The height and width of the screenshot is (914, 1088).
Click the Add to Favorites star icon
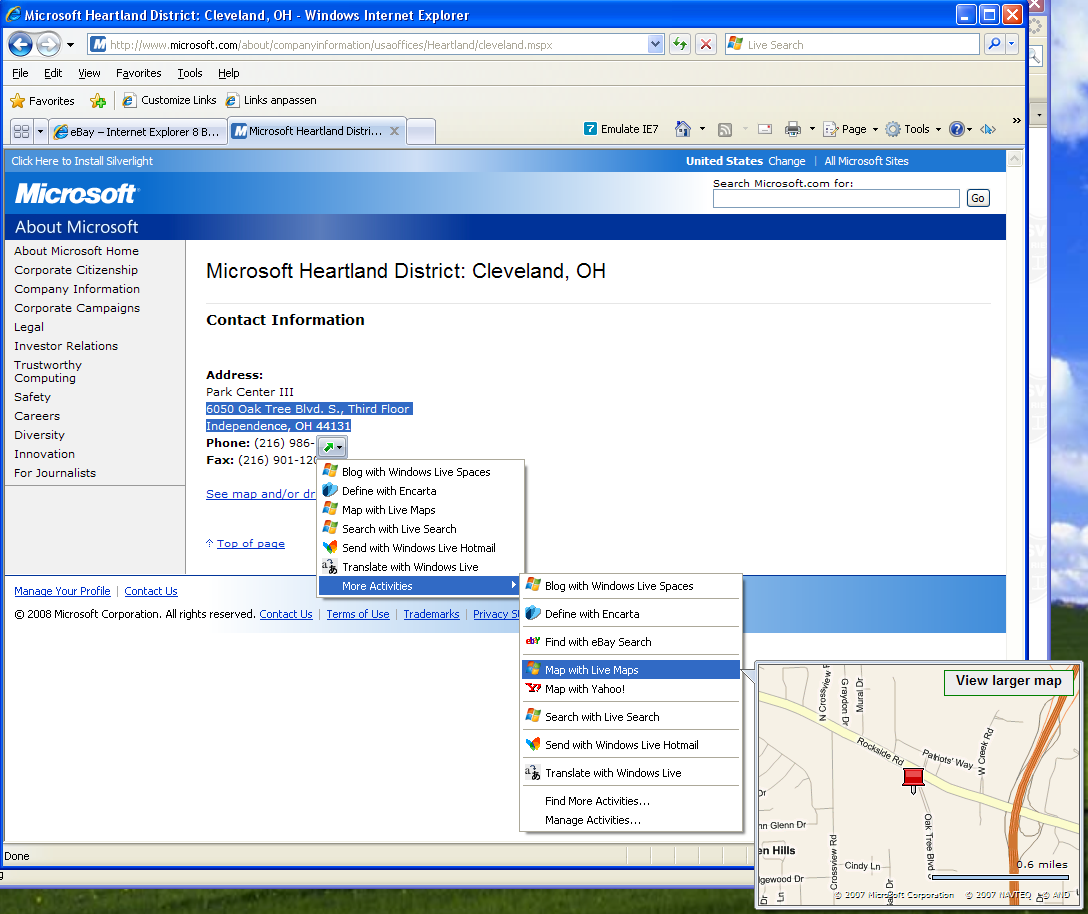[97, 101]
